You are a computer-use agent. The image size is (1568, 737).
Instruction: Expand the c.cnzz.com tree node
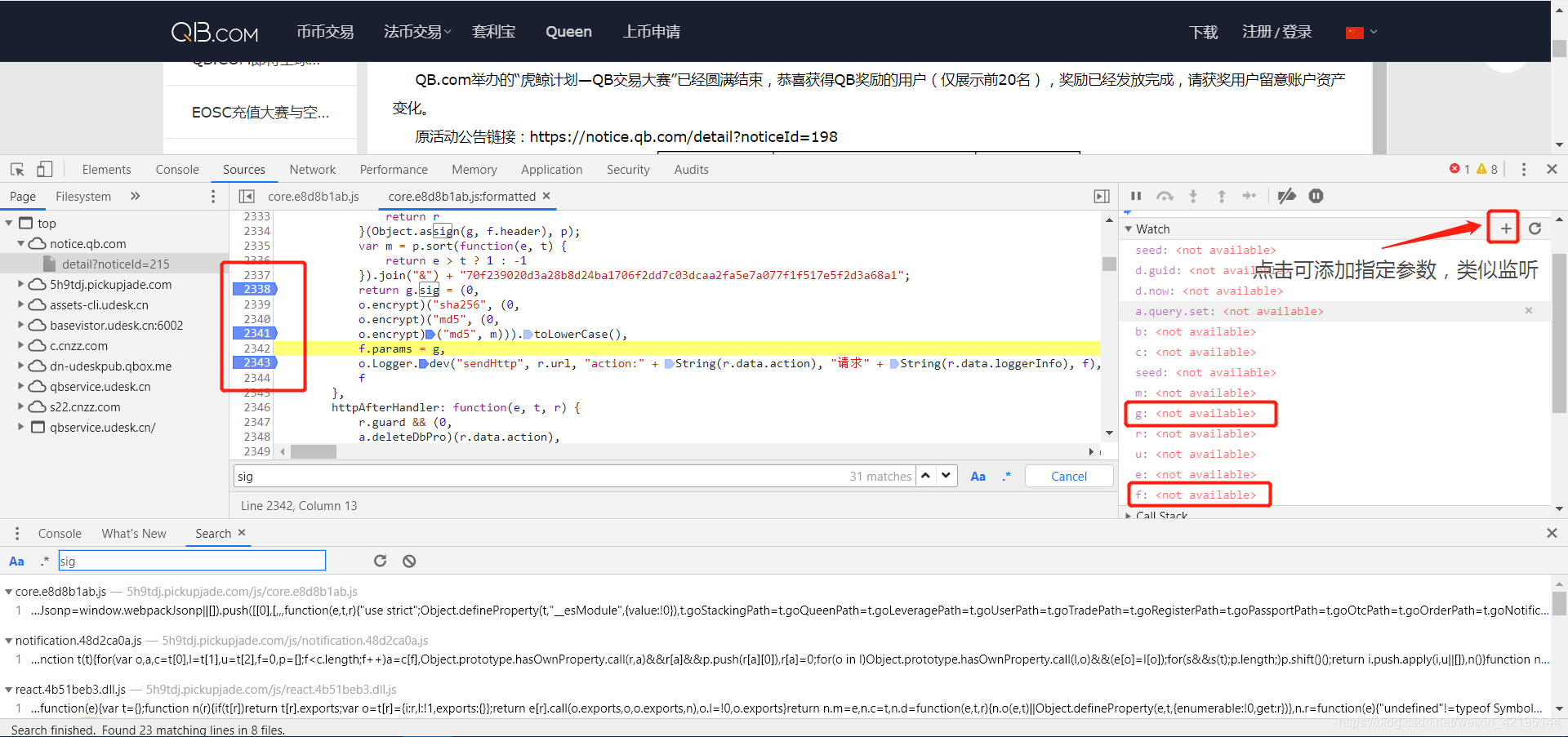pos(21,345)
